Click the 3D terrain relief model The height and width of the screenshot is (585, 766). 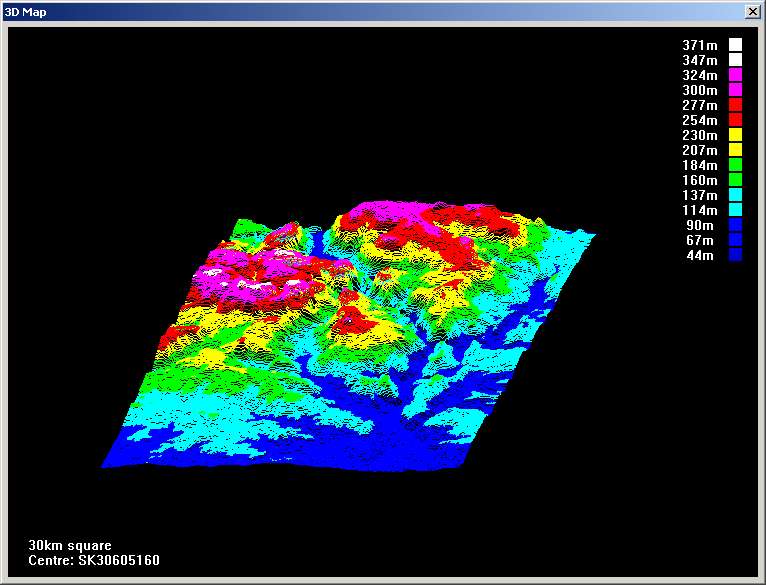[x=348, y=336]
